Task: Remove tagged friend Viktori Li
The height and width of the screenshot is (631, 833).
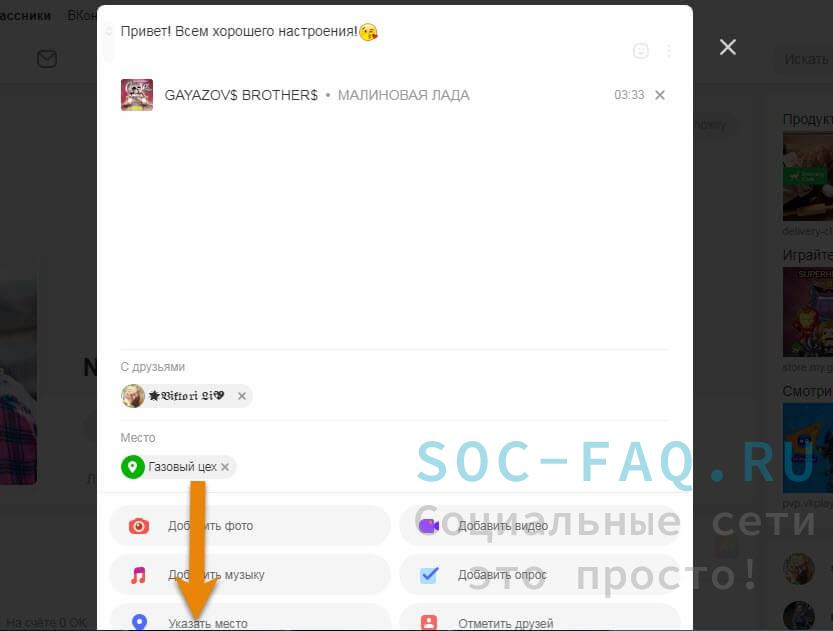Action: coord(242,396)
